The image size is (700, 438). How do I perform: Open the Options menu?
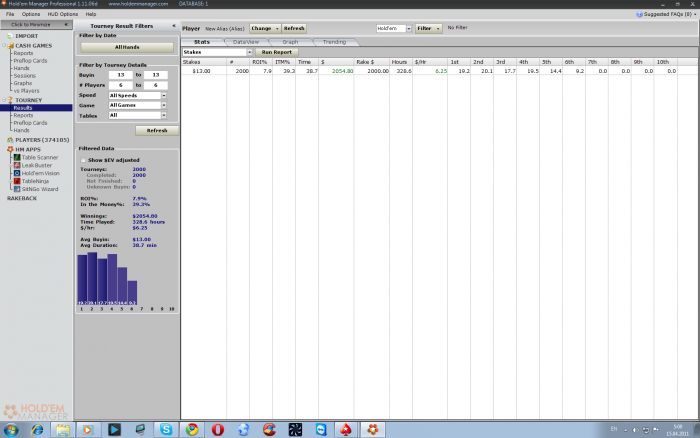tap(31, 14)
